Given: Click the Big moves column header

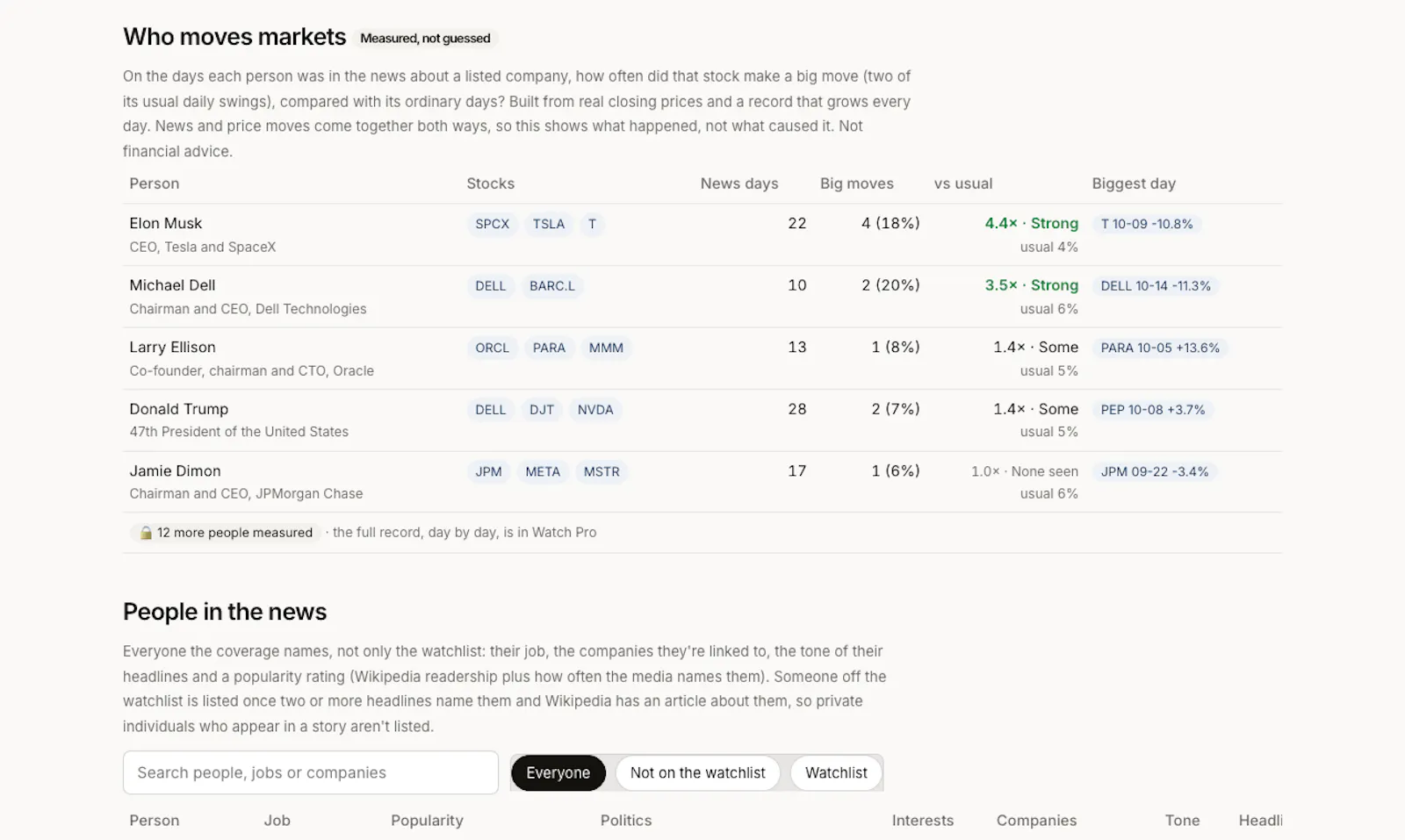Looking at the screenshot, I should 857,183.
